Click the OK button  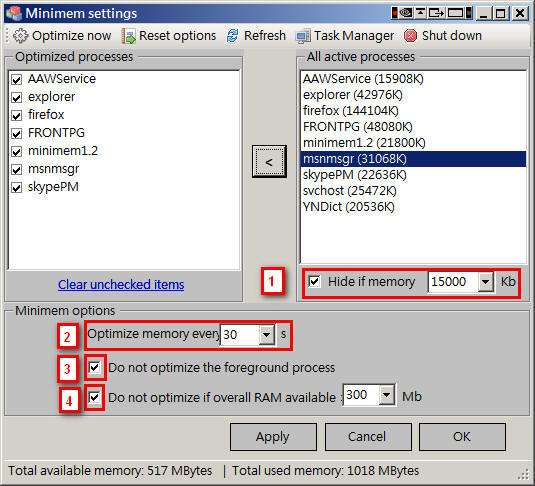coord(462,437)
